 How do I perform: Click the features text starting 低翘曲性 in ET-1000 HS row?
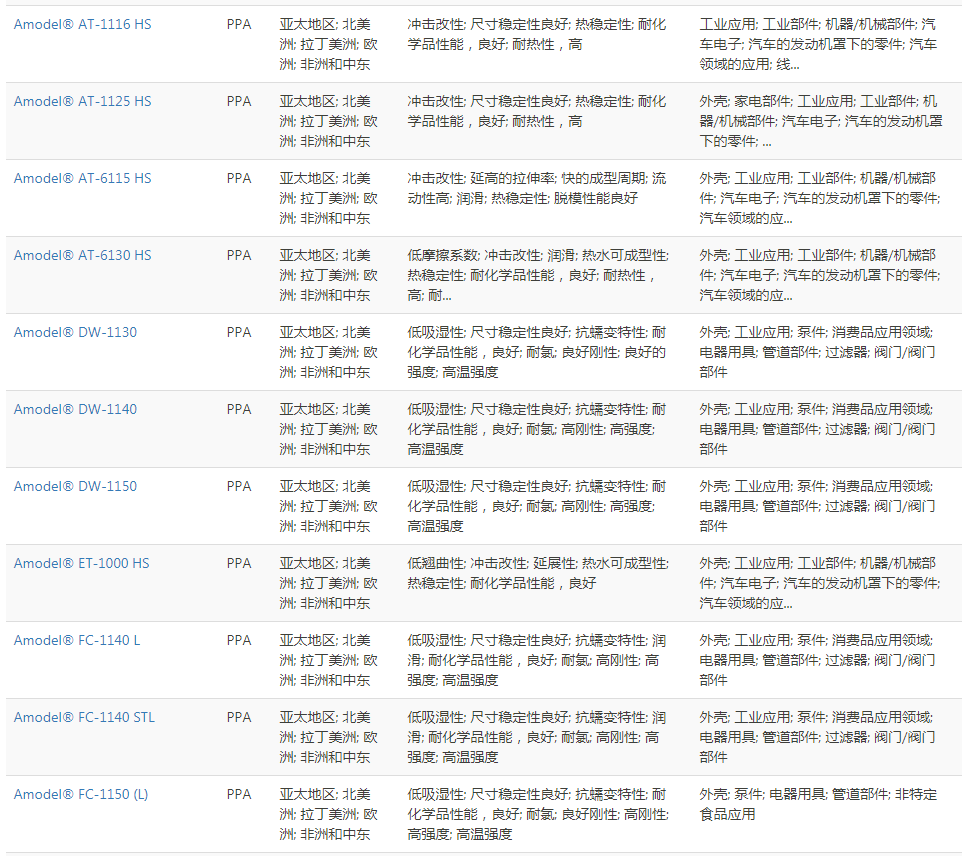(x=538, y=573)
